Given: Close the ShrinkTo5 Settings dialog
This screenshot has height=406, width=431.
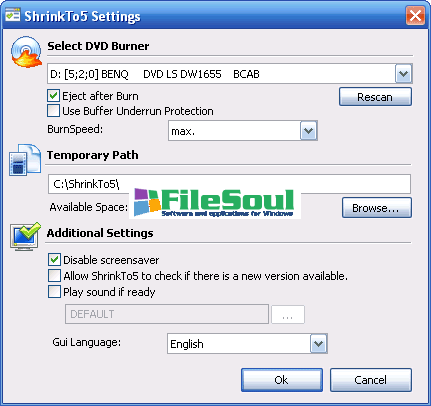Looking at the screenshot, I should click(415, 15).
